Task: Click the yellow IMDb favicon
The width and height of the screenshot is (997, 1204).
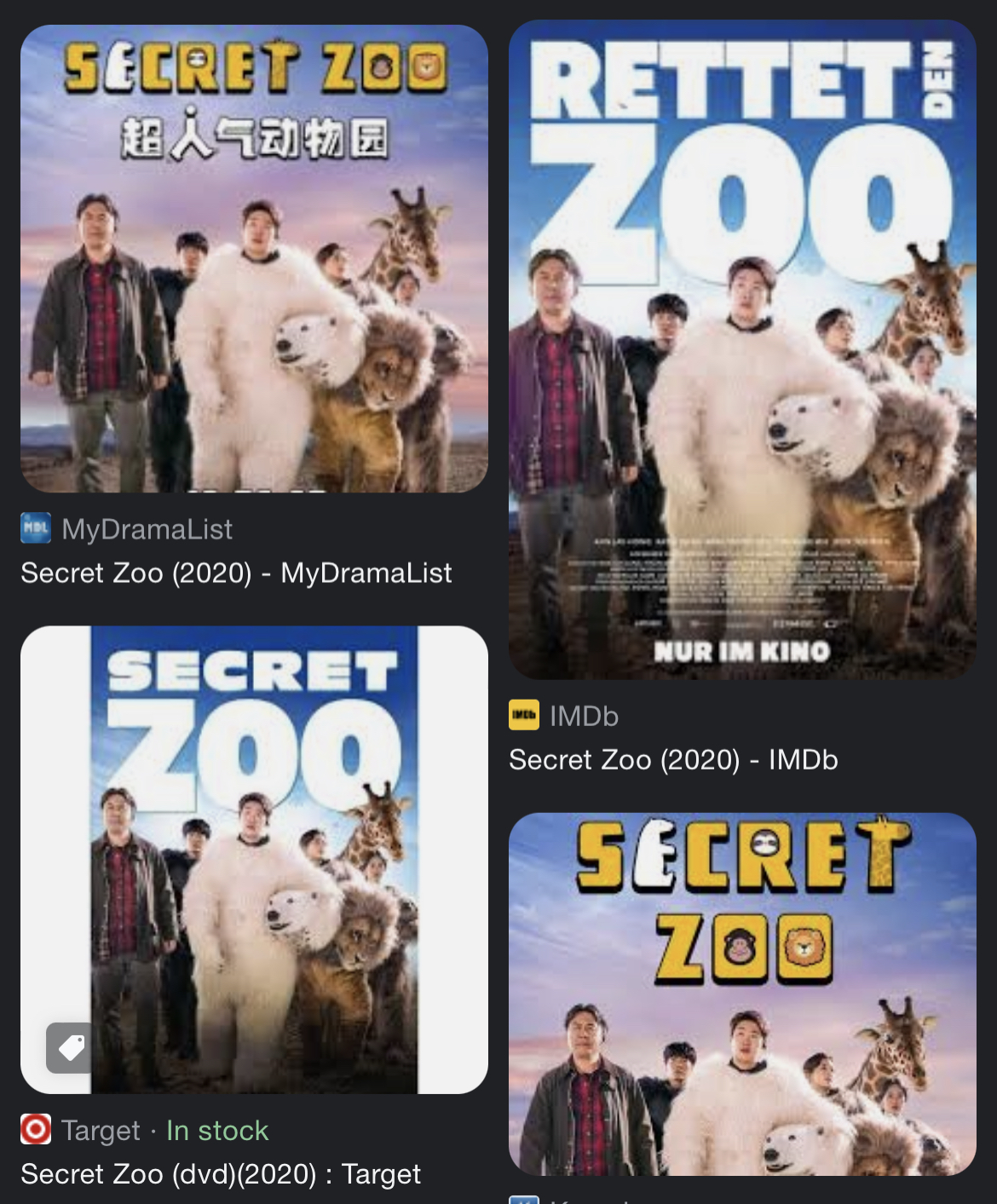Action: [524, 715]
